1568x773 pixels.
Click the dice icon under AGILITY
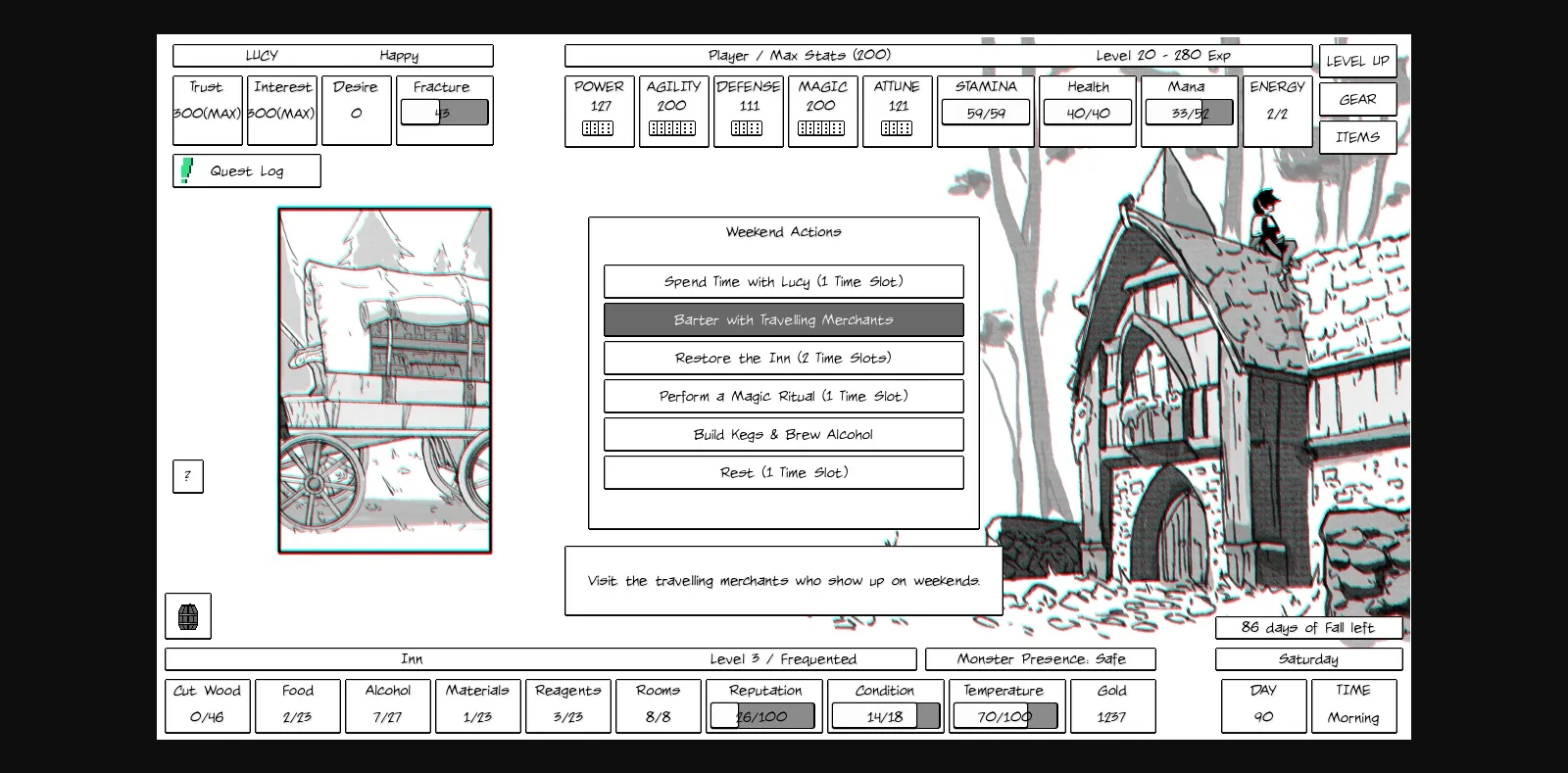coord(672,128)
